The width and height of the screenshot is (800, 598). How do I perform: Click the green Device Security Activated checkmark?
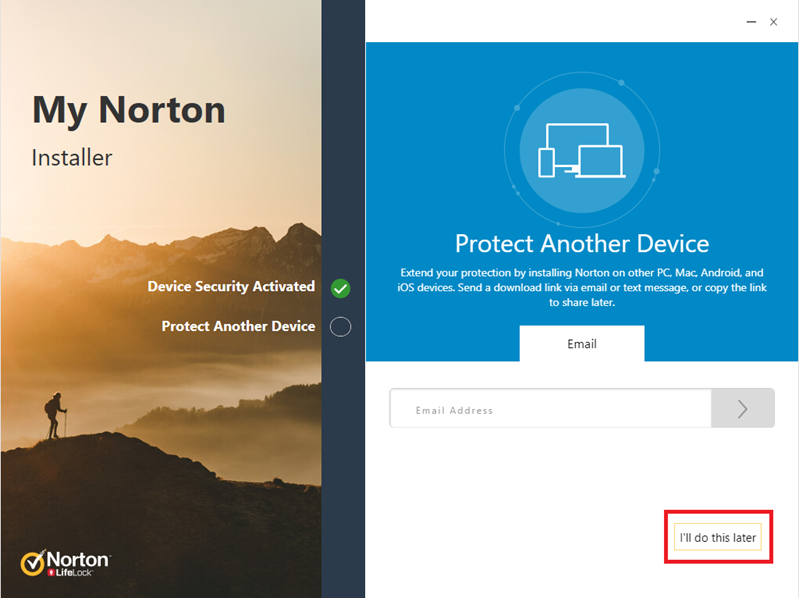(340, 288)
